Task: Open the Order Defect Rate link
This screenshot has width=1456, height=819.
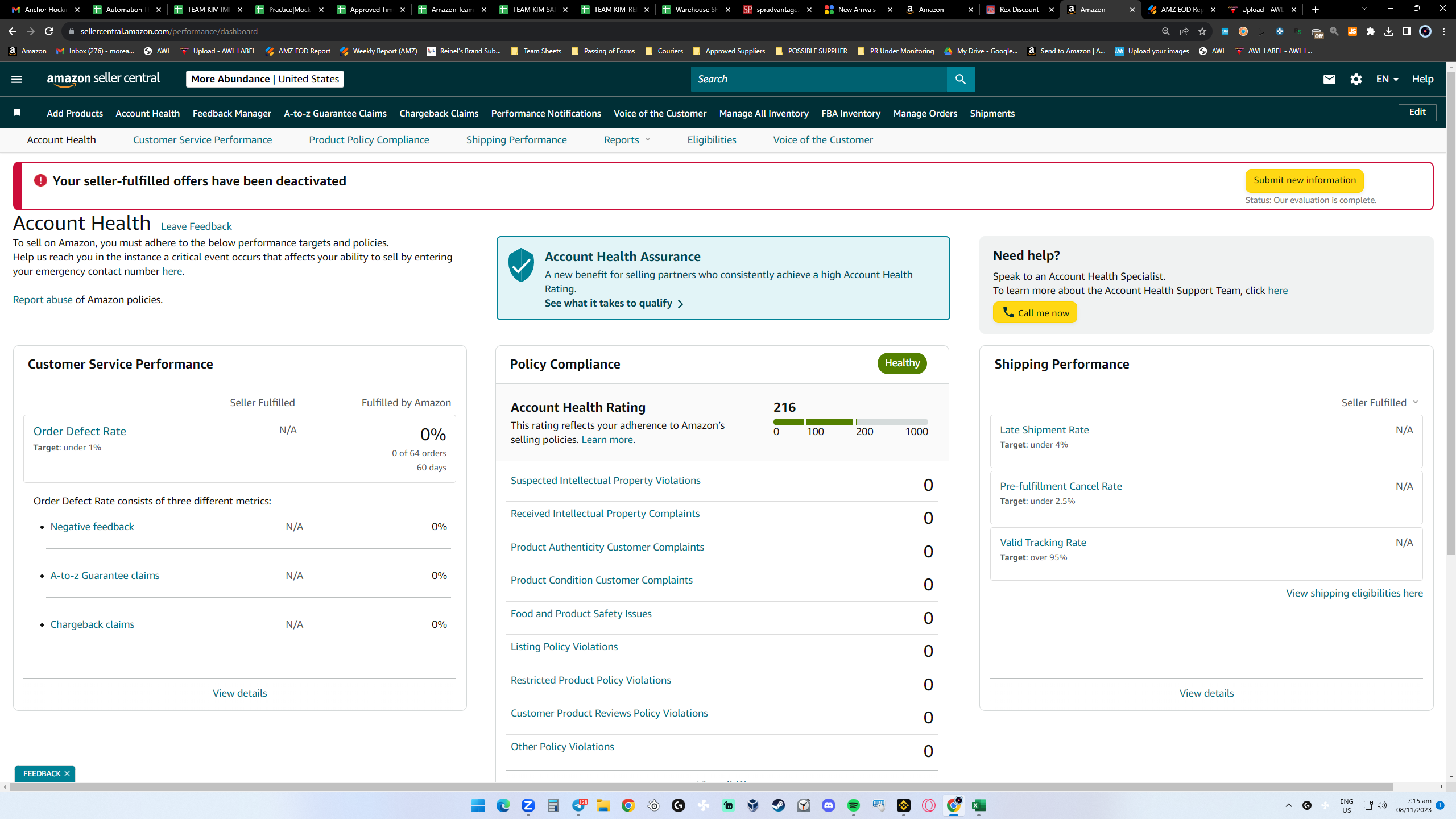Action: [80, 431]
